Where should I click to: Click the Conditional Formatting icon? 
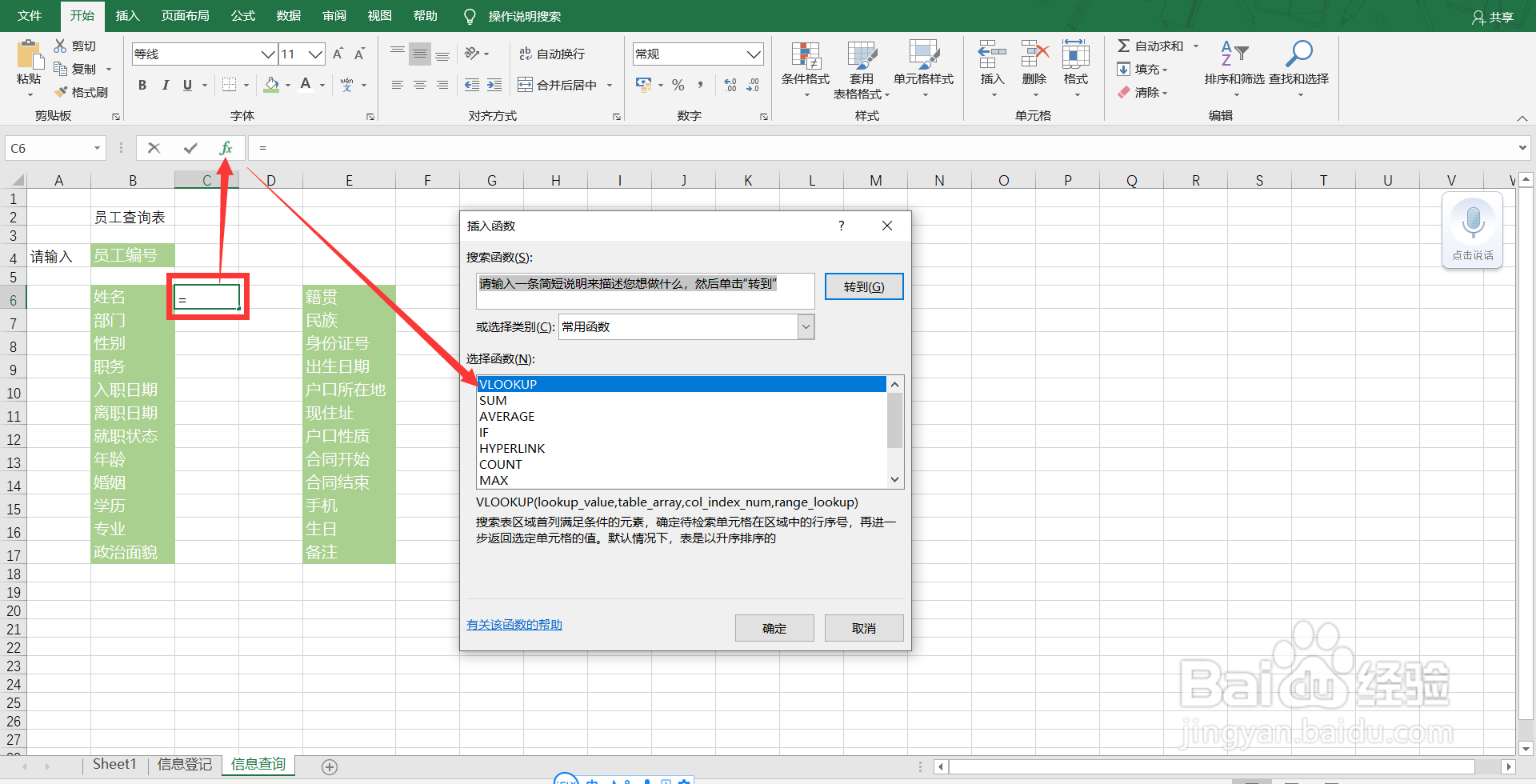pos(806,68)
